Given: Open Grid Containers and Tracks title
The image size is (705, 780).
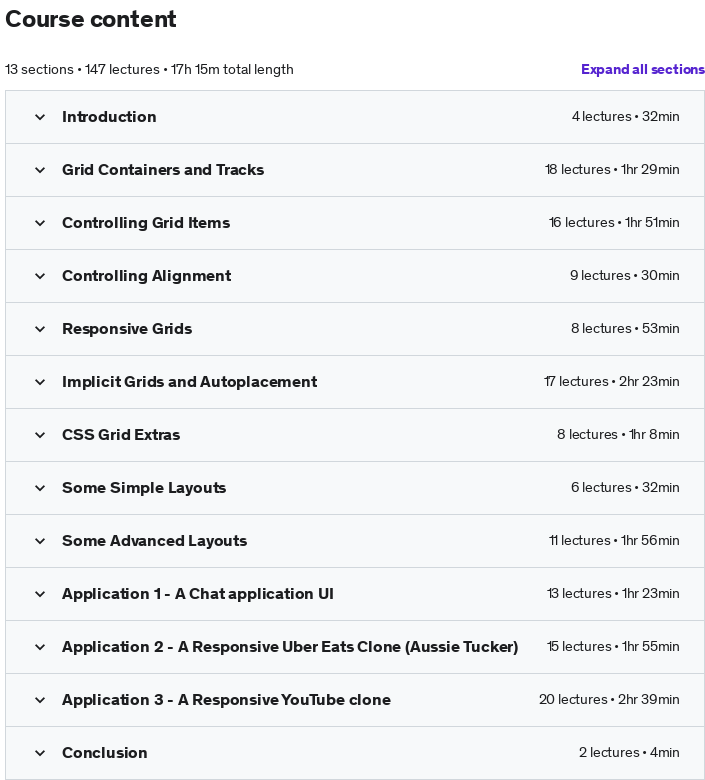Looking at the screenshot, I should (x=163, y=170).
